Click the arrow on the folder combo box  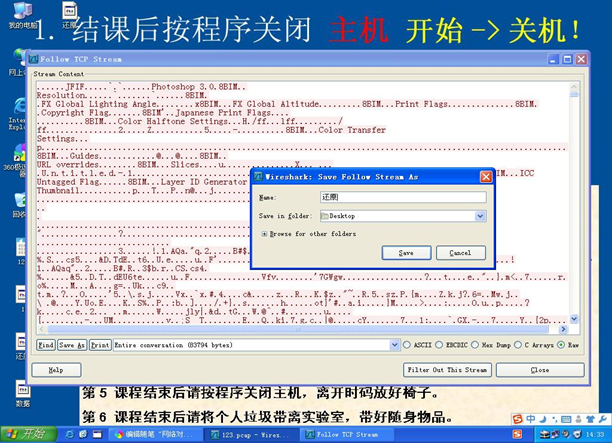(x=480, y=216)
